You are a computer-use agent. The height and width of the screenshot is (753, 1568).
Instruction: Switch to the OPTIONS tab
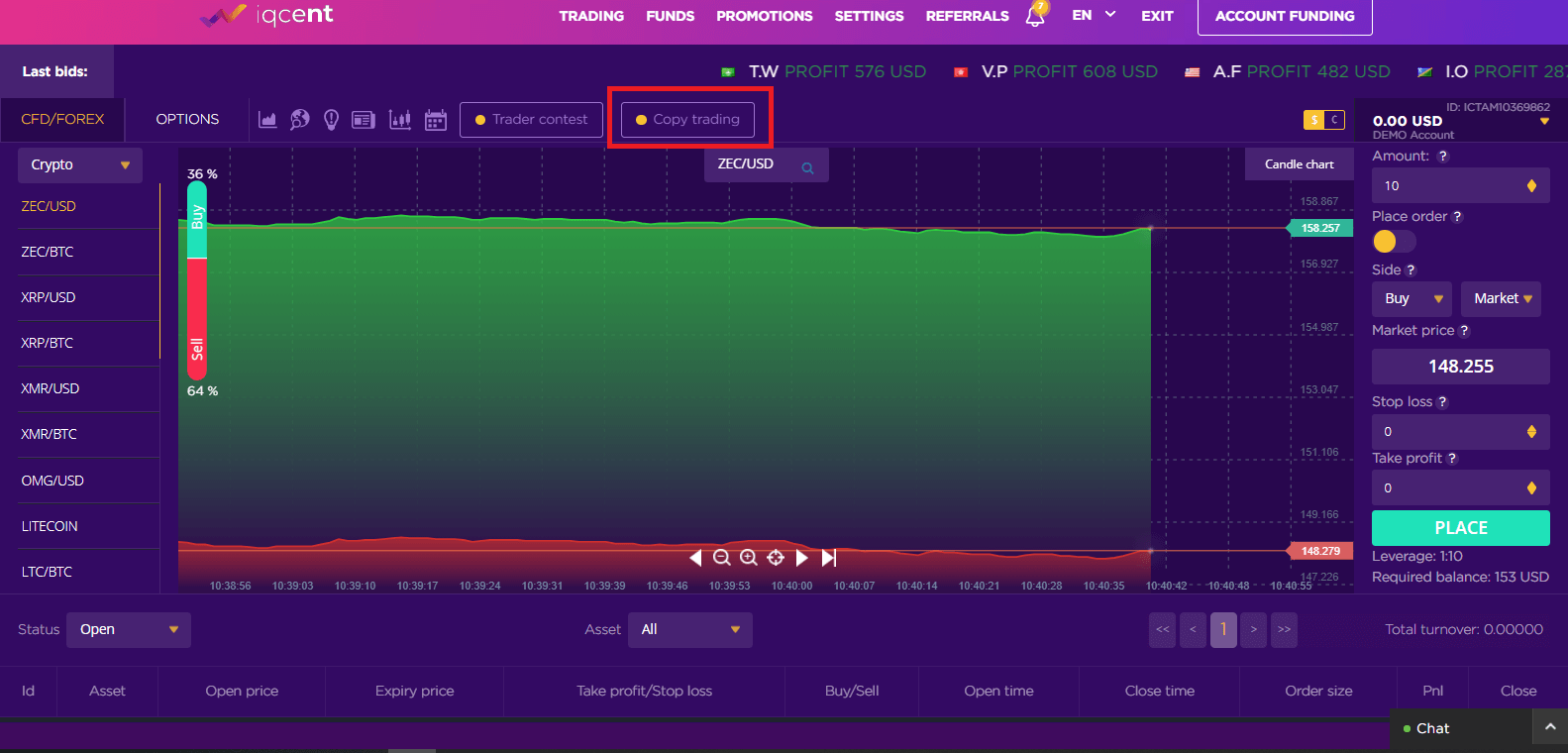point(187,120)
